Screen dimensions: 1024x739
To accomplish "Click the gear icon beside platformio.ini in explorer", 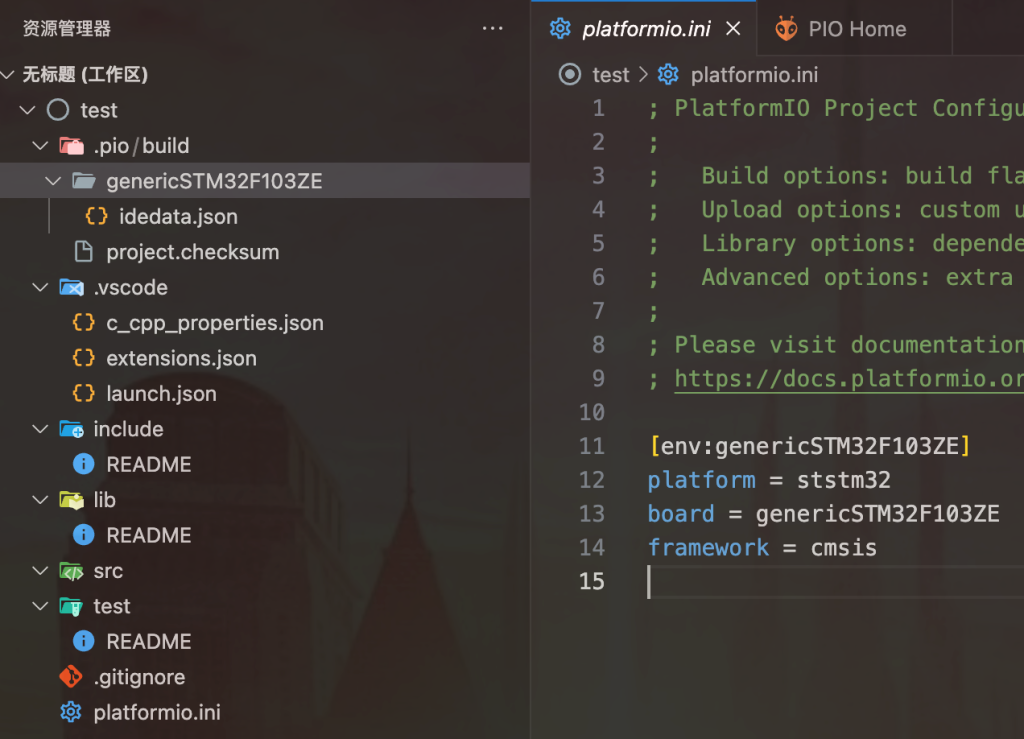I will (71, 713).
